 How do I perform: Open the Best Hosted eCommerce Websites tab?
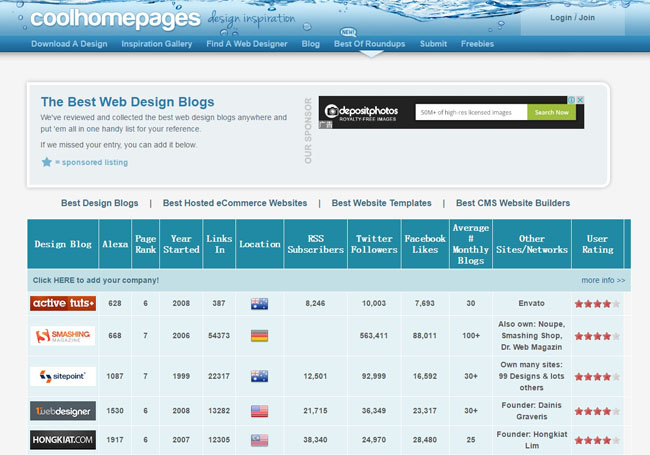235,203
